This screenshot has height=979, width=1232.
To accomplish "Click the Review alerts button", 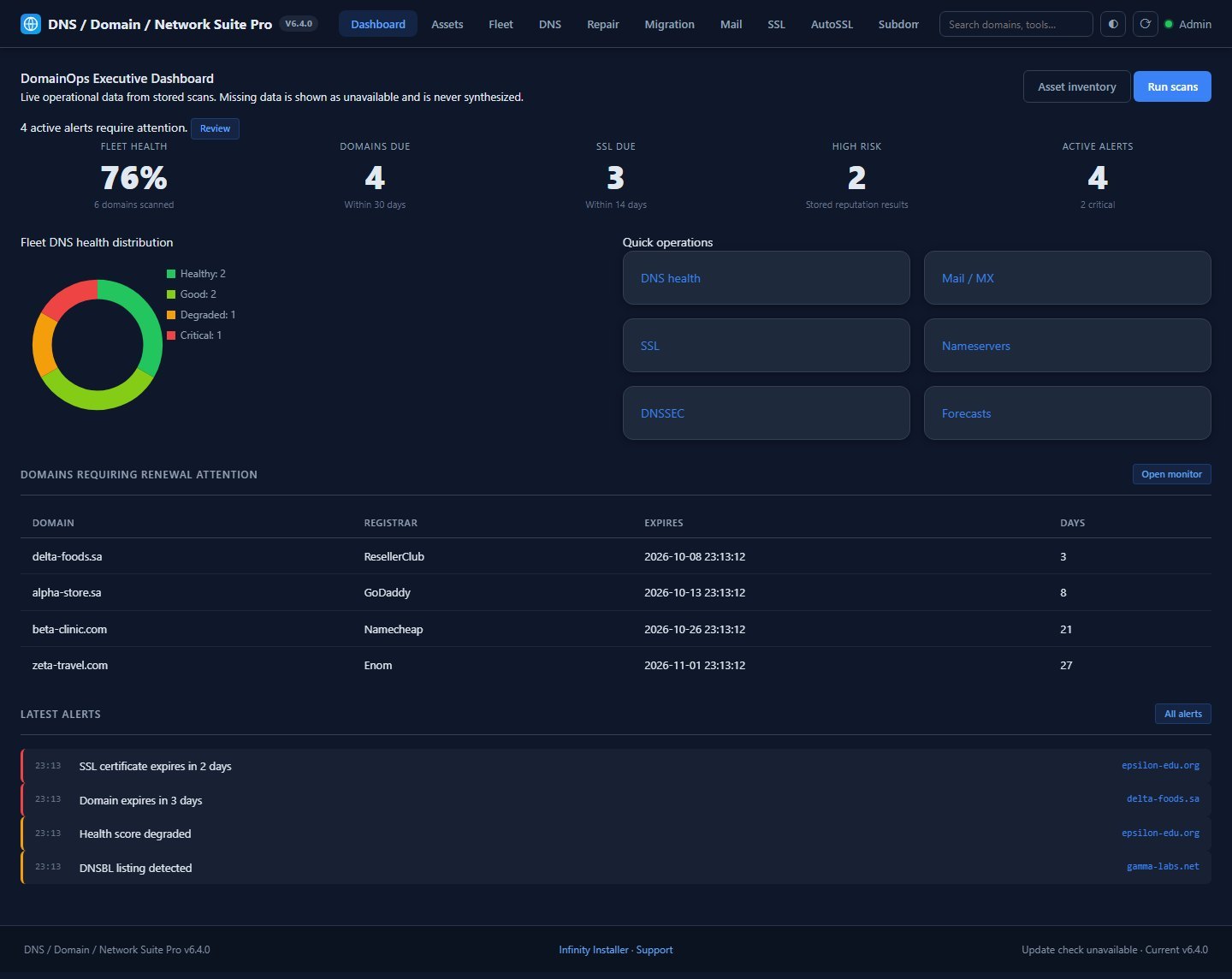I will click(215, 128).
